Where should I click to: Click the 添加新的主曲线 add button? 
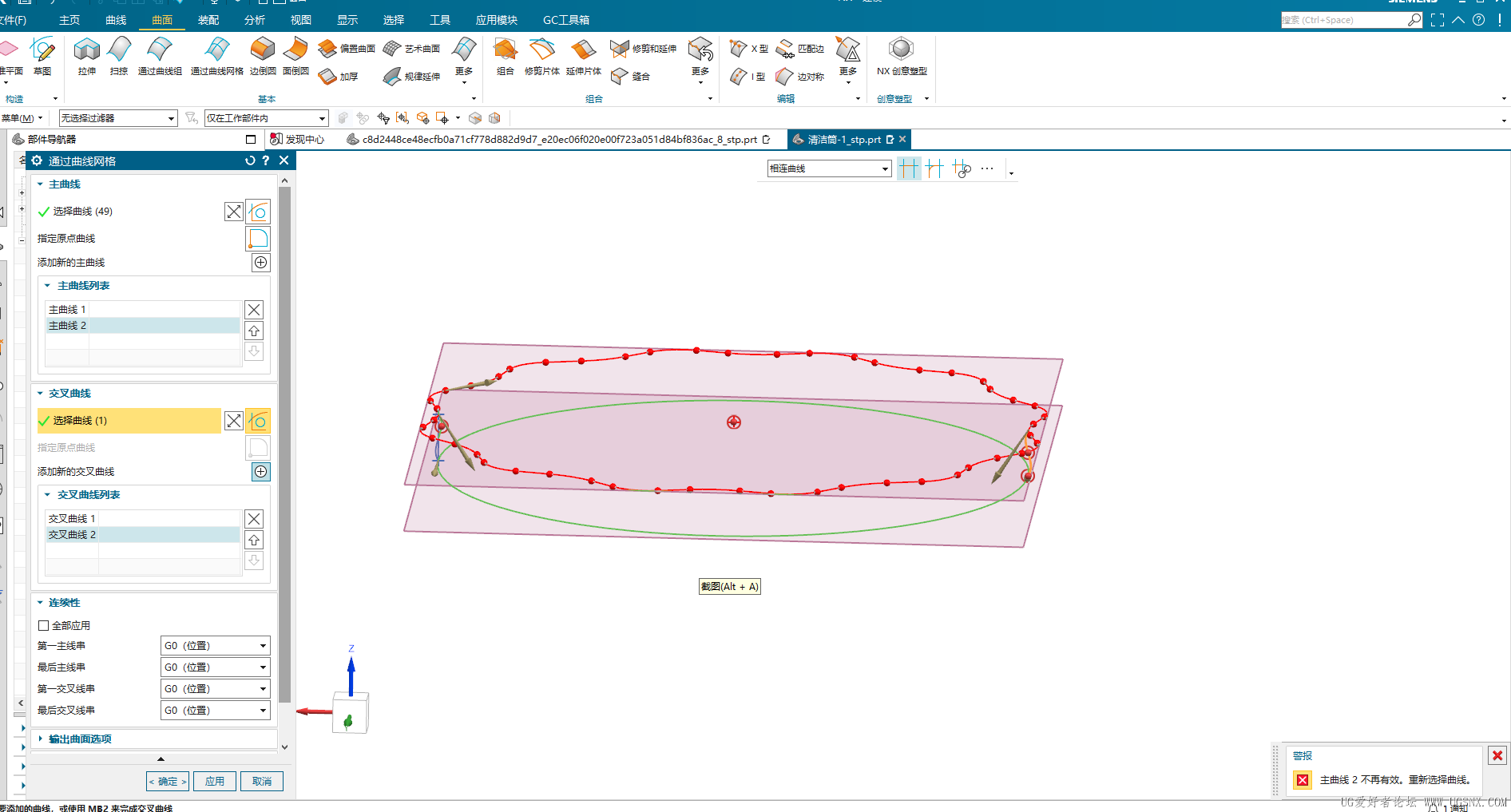pos(261,263)
